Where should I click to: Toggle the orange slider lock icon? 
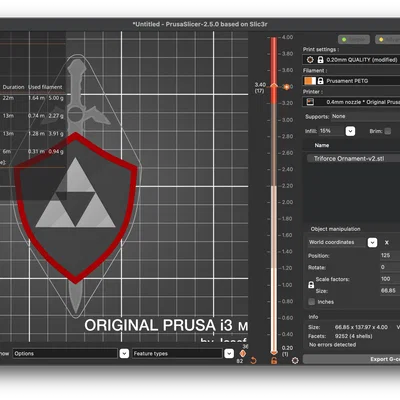coord(274,360)
